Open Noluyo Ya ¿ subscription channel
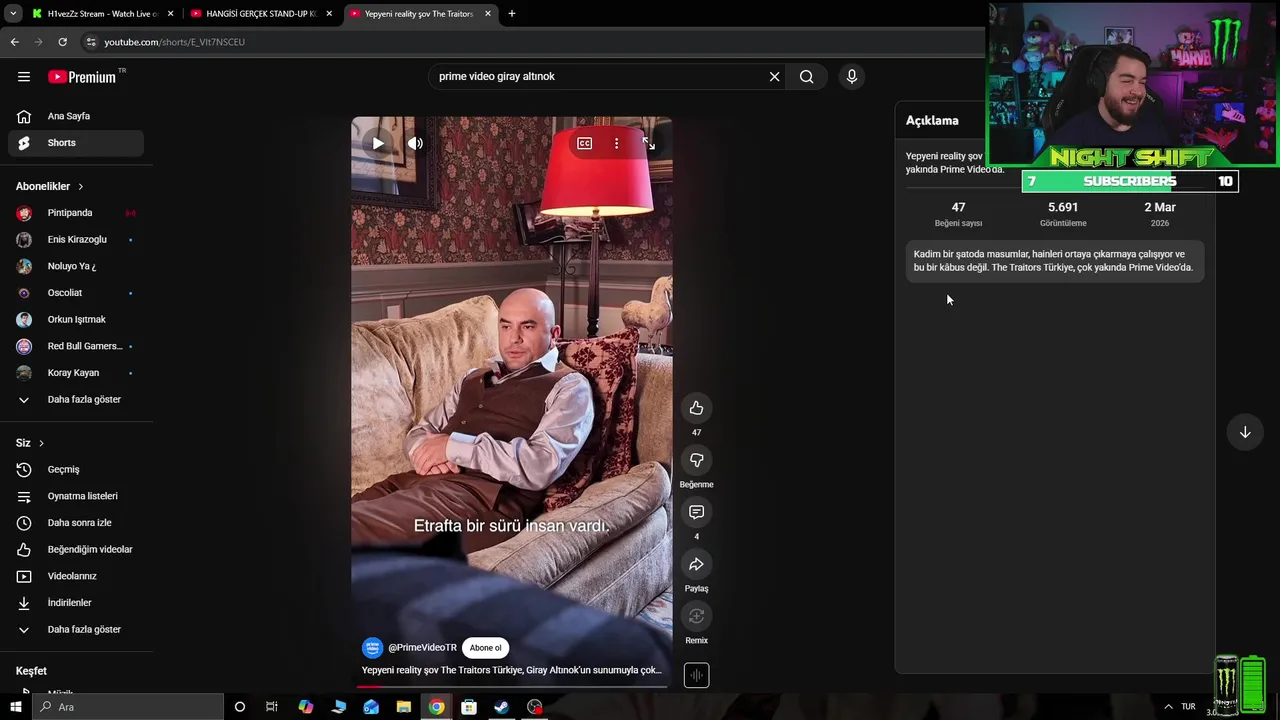The width and height of the screenshot is (1280, 720). [76, 266]
